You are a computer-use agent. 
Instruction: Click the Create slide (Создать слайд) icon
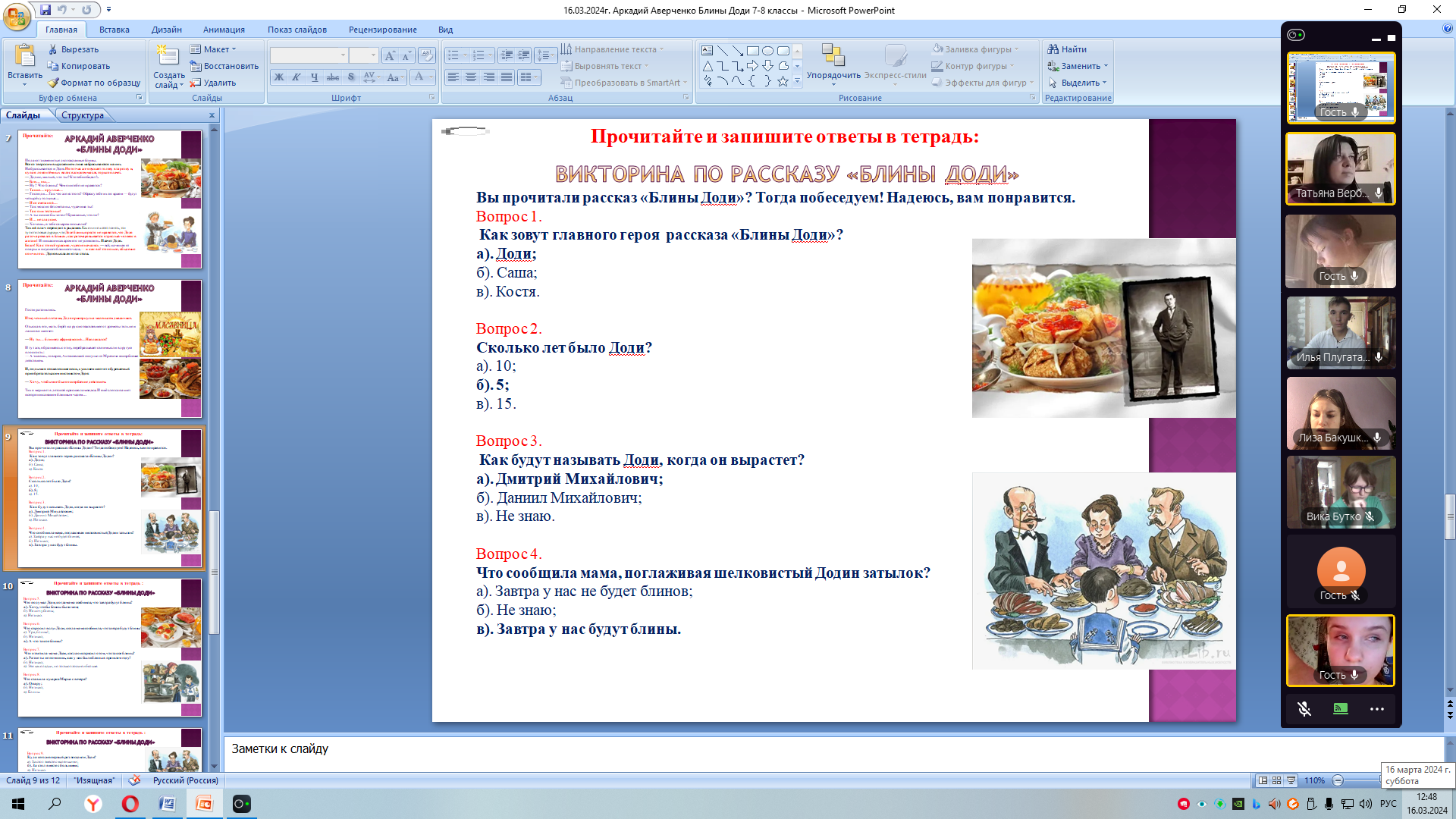coord(168,55)
